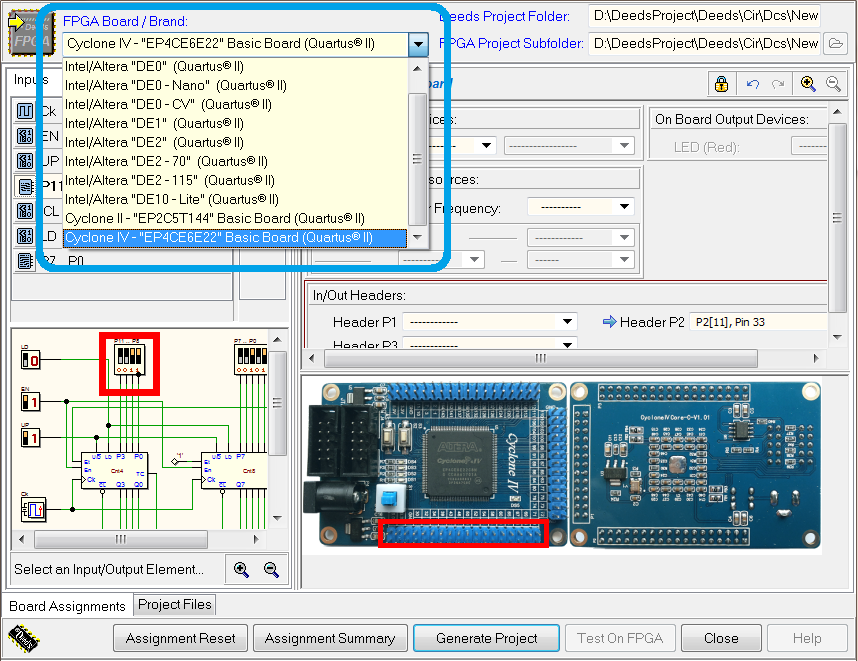Image resolution: width=858 pixels, height=661 pixels.
Task: Switch to Board Assignments tab
Action: 67,606
